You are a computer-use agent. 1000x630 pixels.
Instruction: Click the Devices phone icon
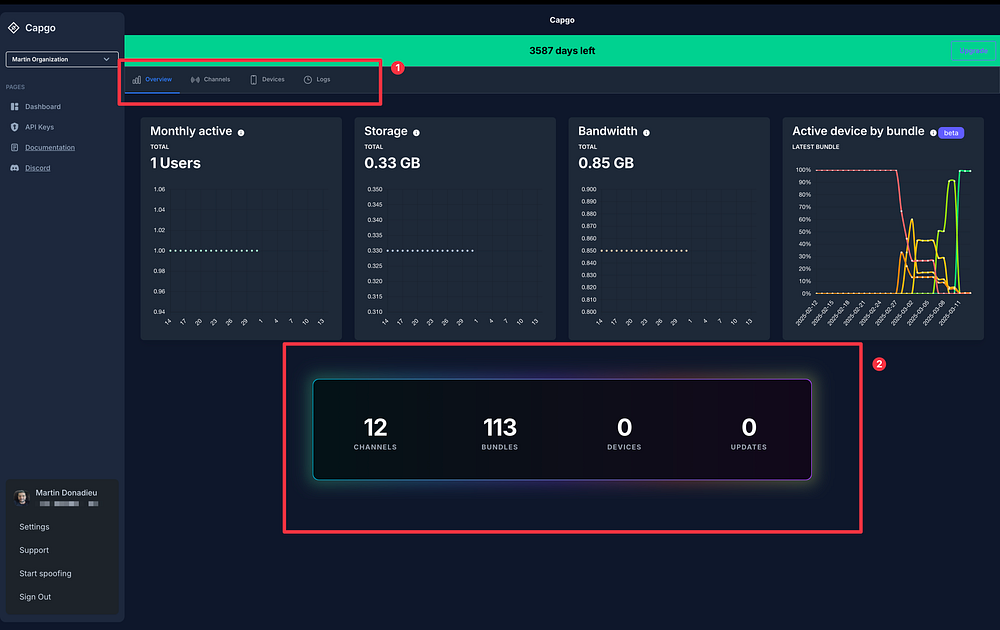(x=253, y=80)
